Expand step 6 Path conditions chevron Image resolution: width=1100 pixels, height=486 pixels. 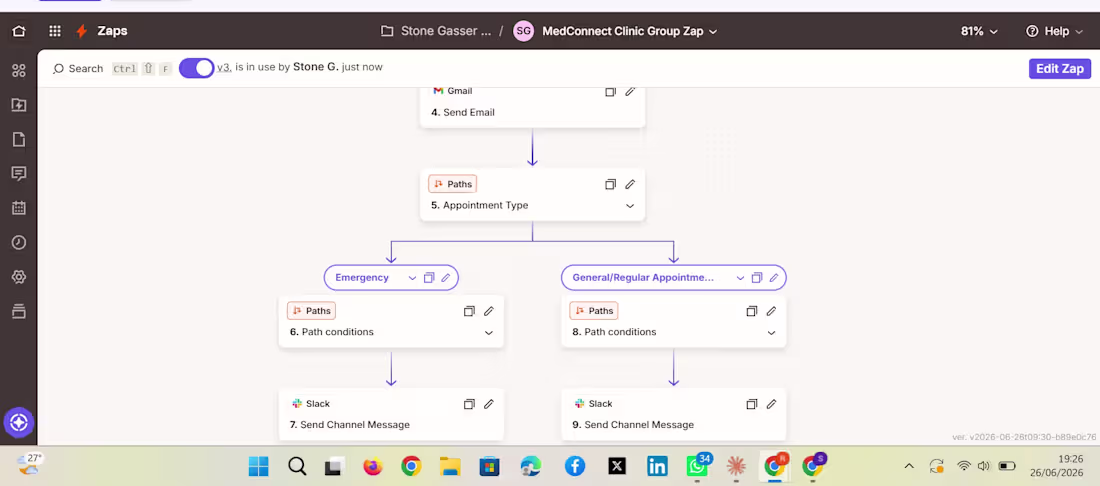[489, 333]
